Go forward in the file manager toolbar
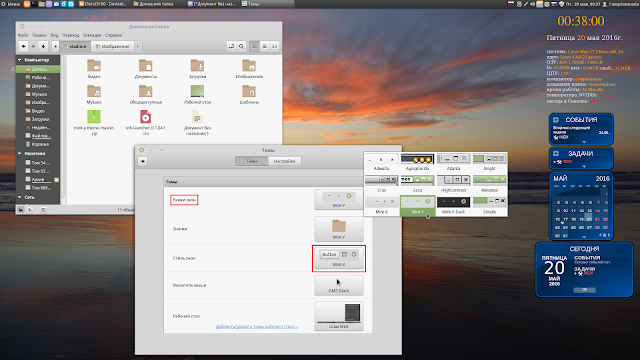 (33, 47)
